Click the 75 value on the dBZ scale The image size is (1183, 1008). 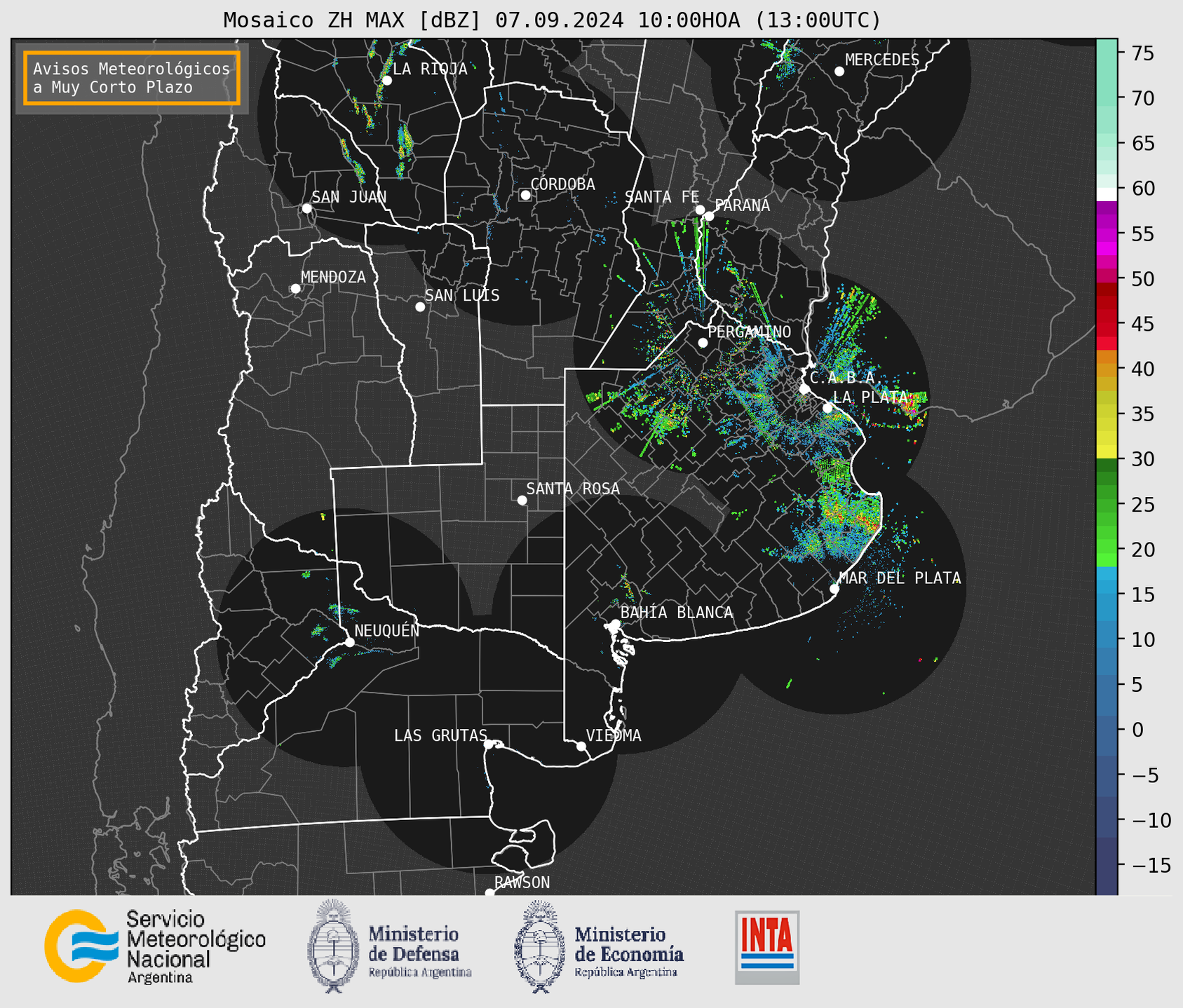click(x=1143, y=53)
